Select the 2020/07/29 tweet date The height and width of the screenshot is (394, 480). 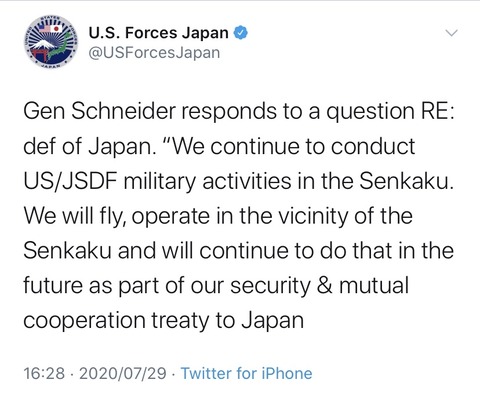pos(123,373)
